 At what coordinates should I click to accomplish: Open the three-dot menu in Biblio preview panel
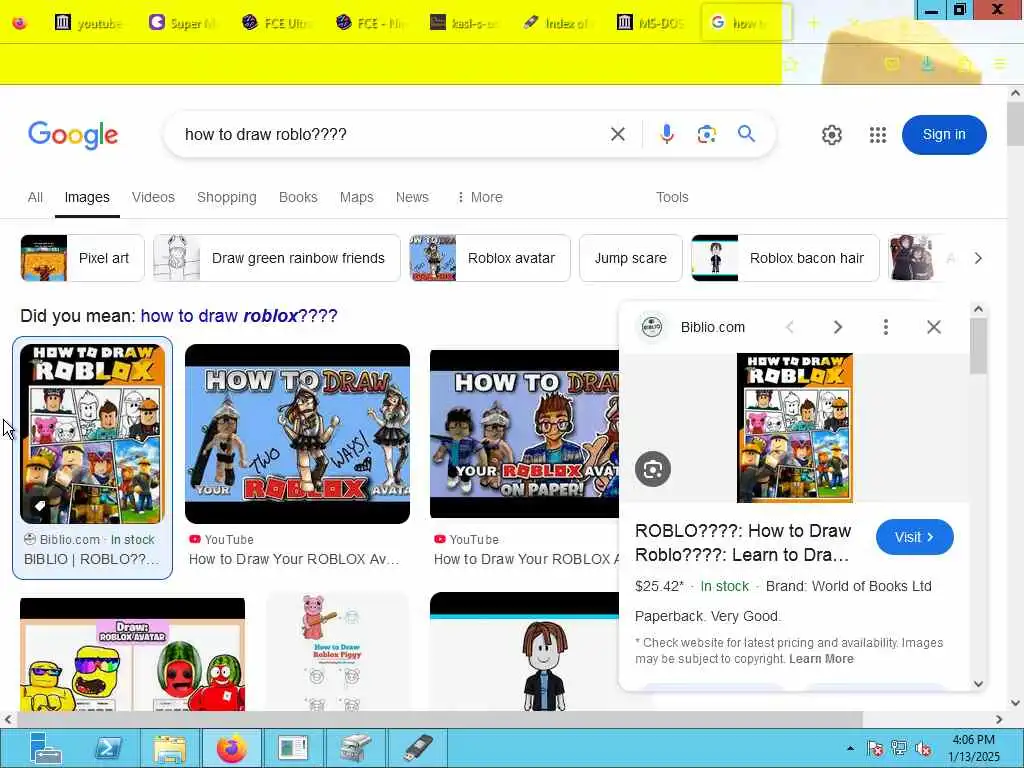click(886, 327)
